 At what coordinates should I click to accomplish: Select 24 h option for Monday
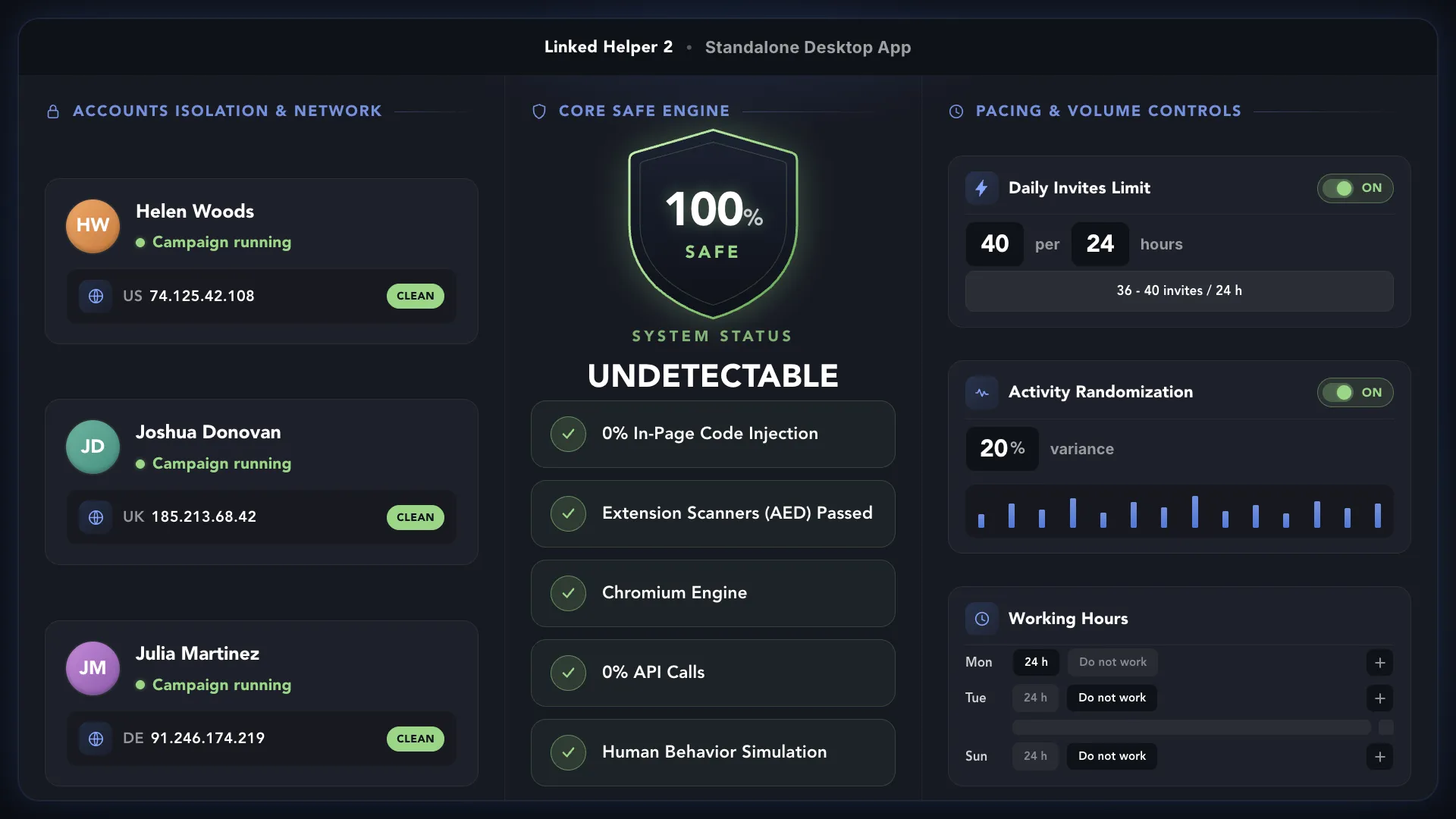point(1036,662)
